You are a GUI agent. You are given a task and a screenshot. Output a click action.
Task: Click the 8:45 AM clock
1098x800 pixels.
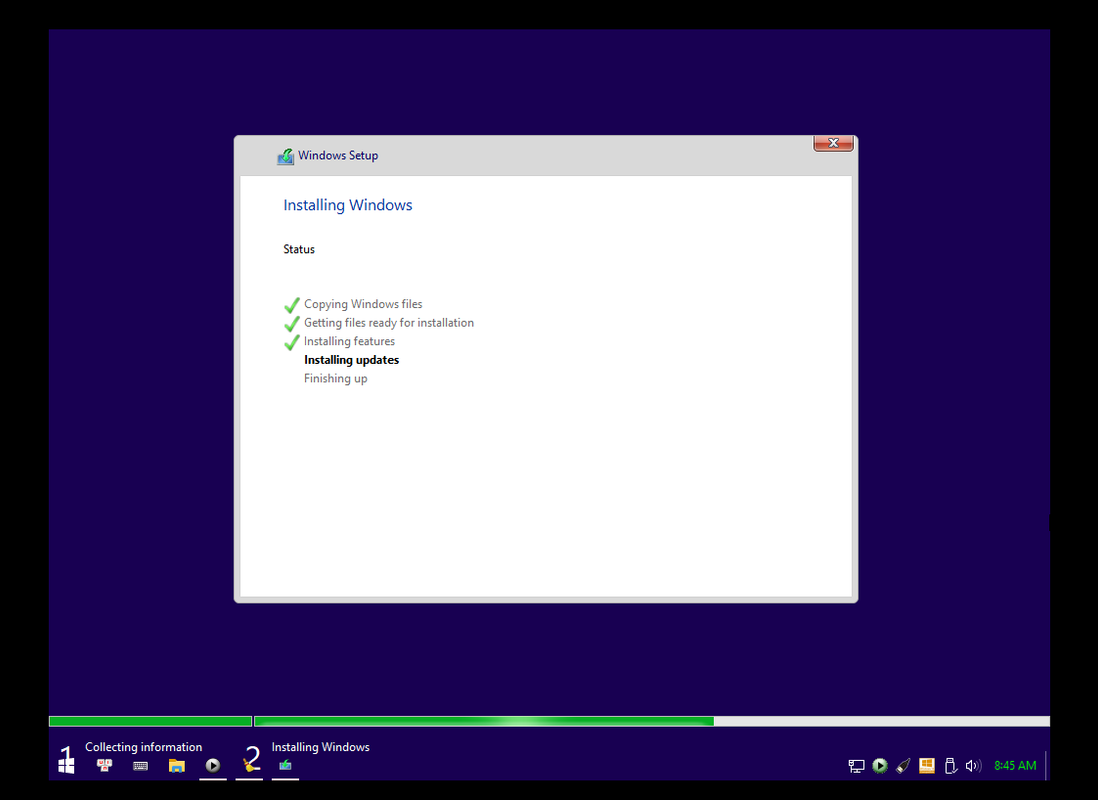click(x=1015, y=766)
